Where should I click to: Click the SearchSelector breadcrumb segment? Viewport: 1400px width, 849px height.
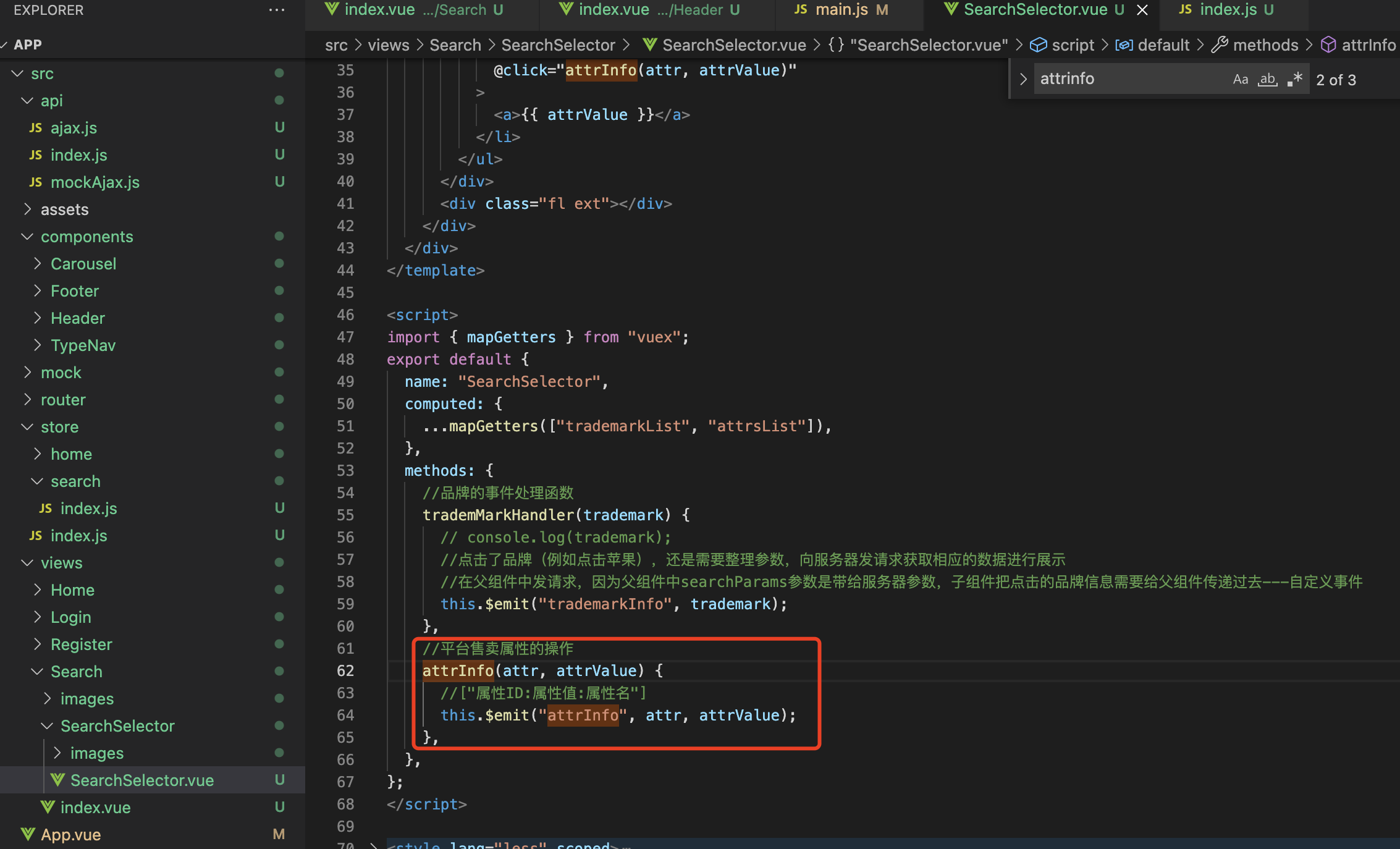(558, 45)
